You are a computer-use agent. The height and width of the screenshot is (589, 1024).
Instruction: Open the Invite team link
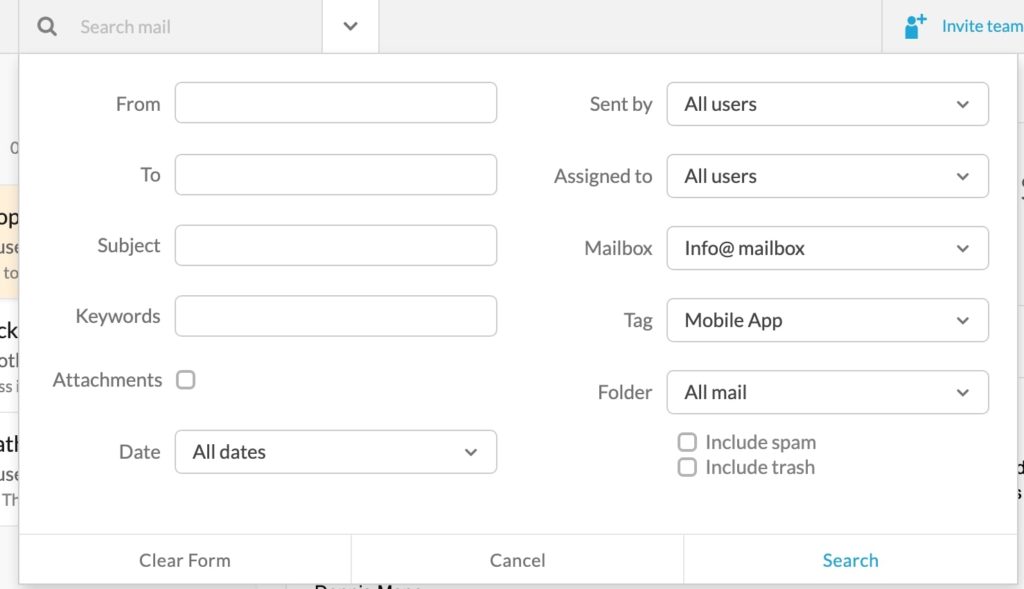click(982, 26)
